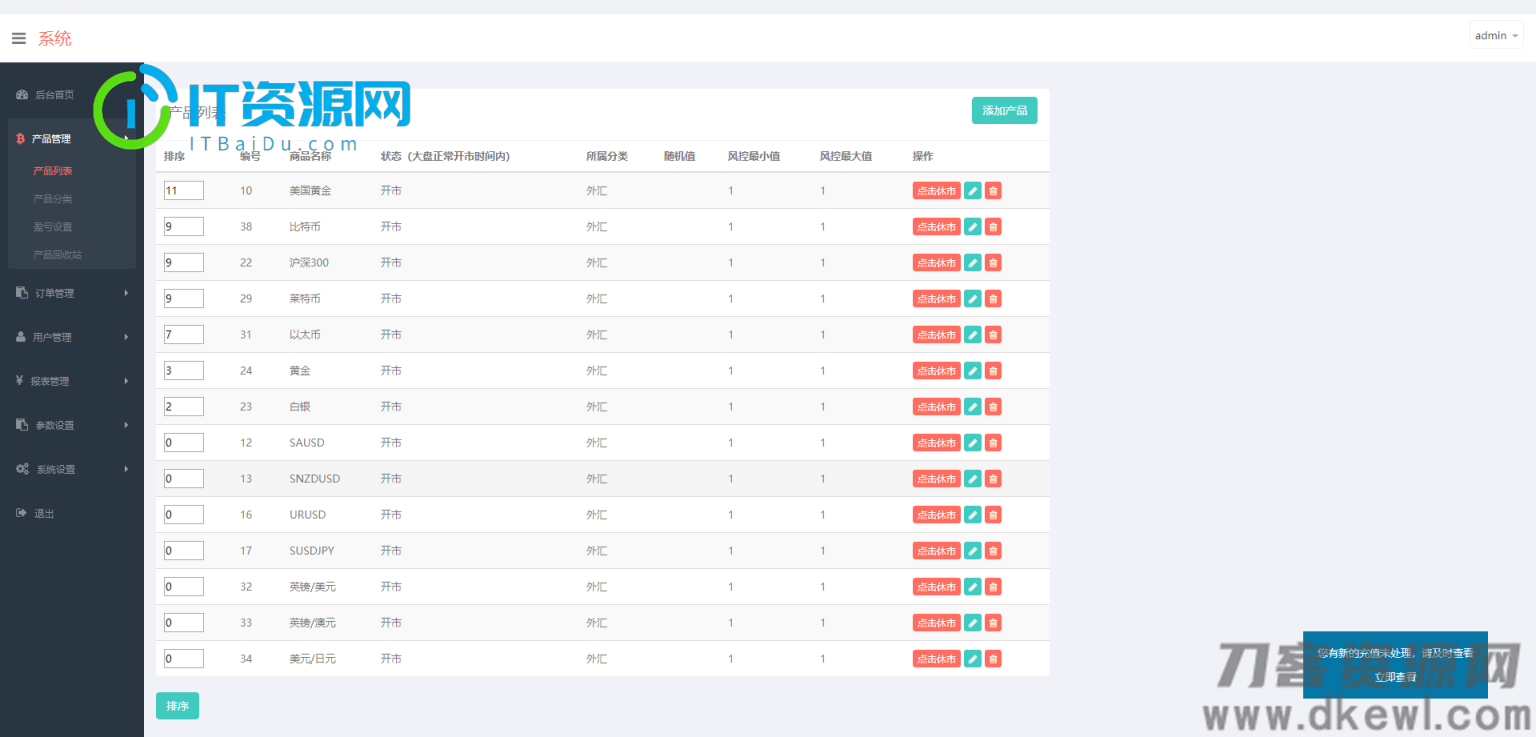Expand the 报表管理 sidebar menu

point(72,381)
